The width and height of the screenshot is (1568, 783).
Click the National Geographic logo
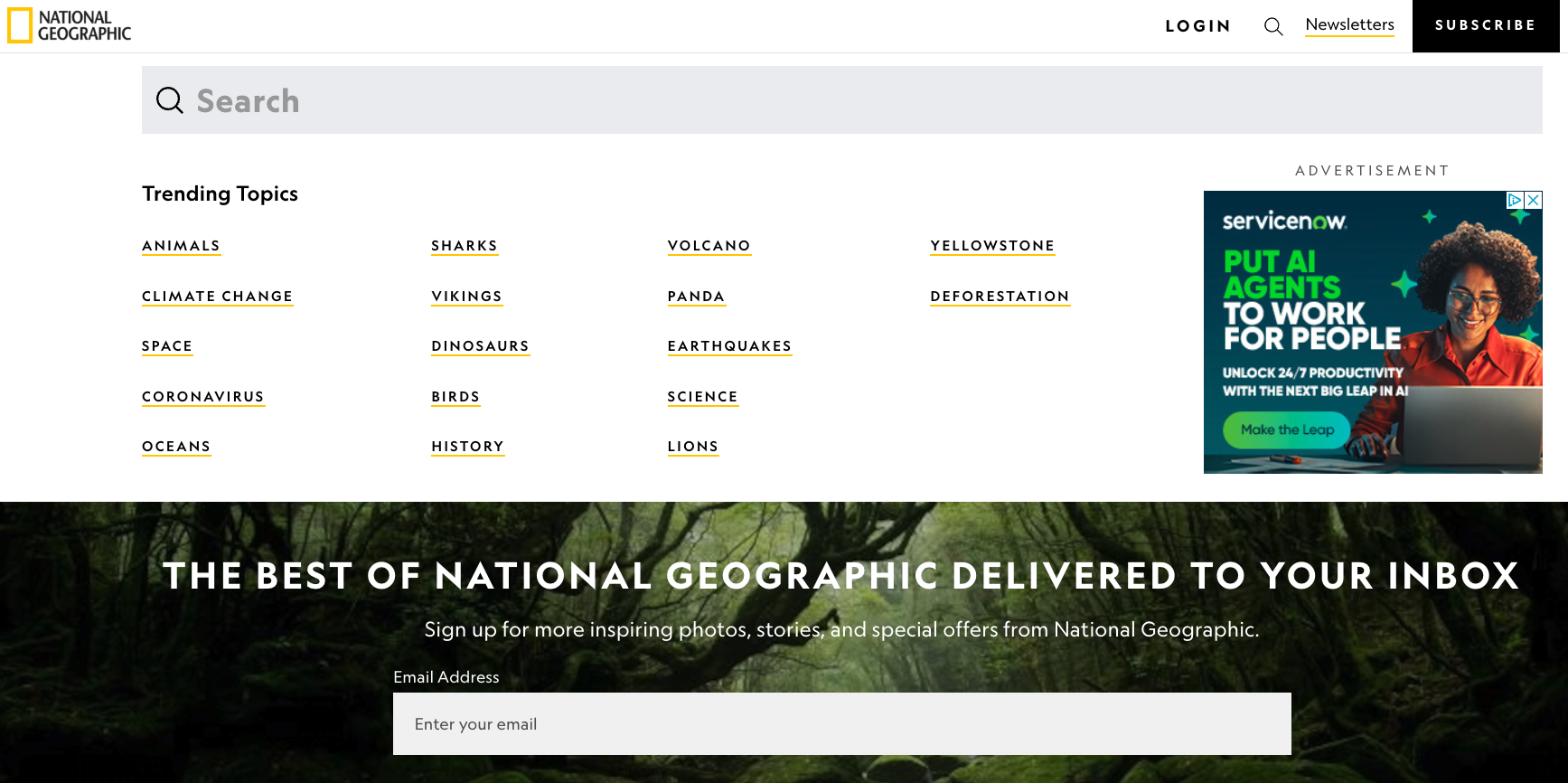pyautogui.click(x=70, y=25)
